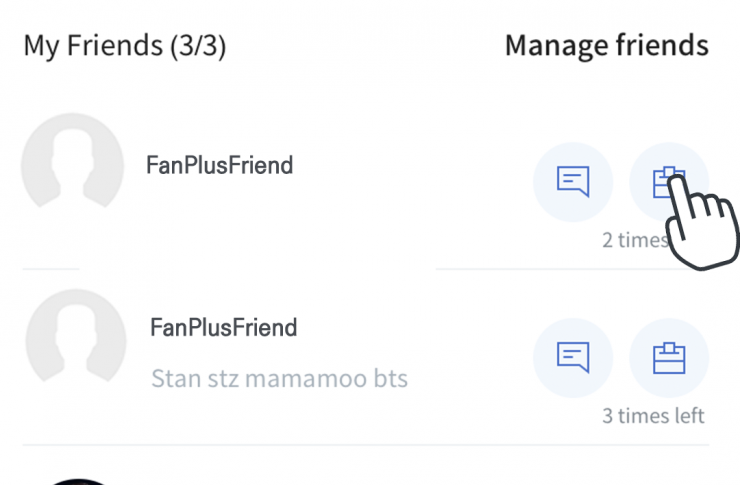This screenshot has width=740, height=485.
Task: Tap the gift icon above "3 times left"
Action: 668,357
